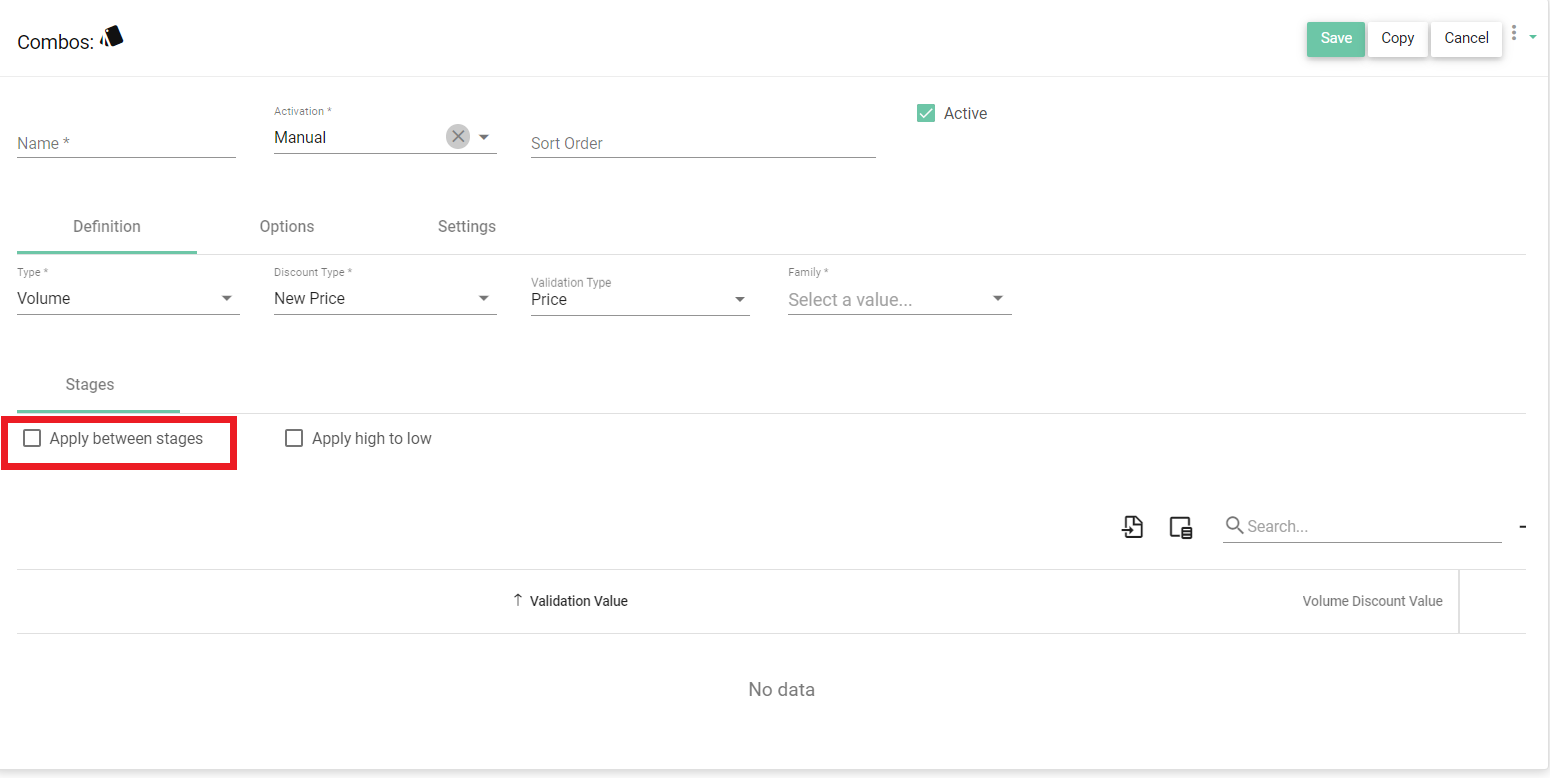Open the Settings tab
The image size is (1550, 778).
pos(466,226)
